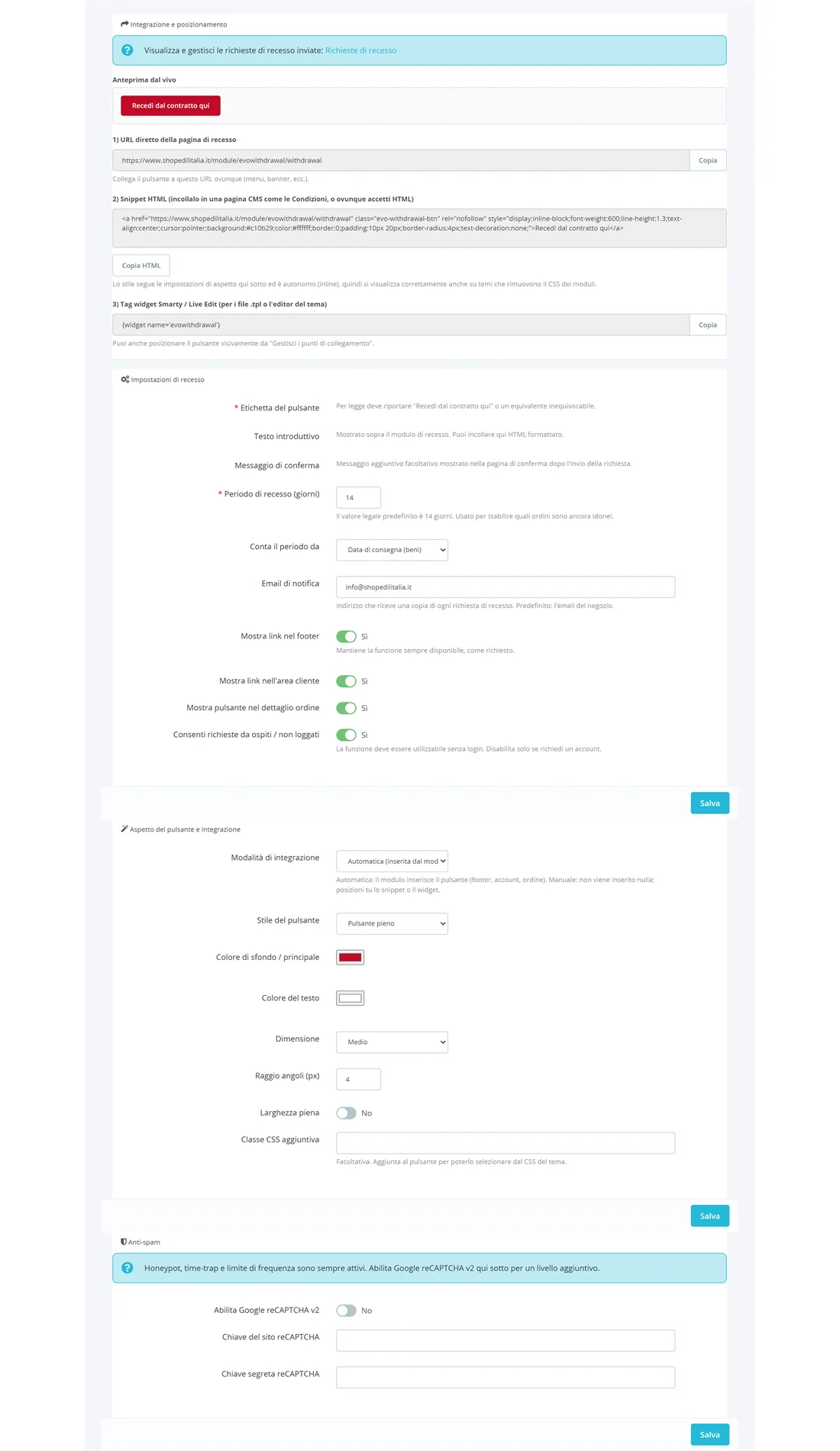Open Conta il periodo da dropdown
The width and height of the screenshot is (840, 1451).
point(392,550)
